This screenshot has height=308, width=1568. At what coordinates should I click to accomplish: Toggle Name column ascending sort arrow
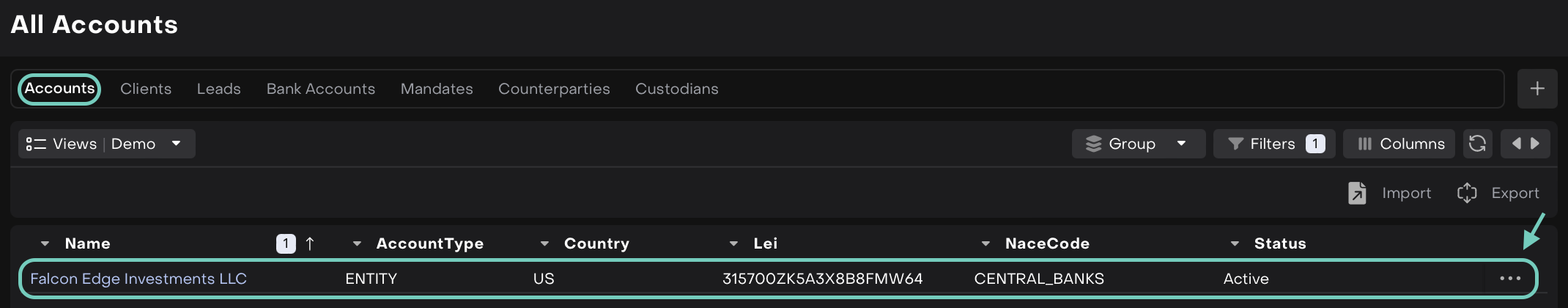click(310, 243)
